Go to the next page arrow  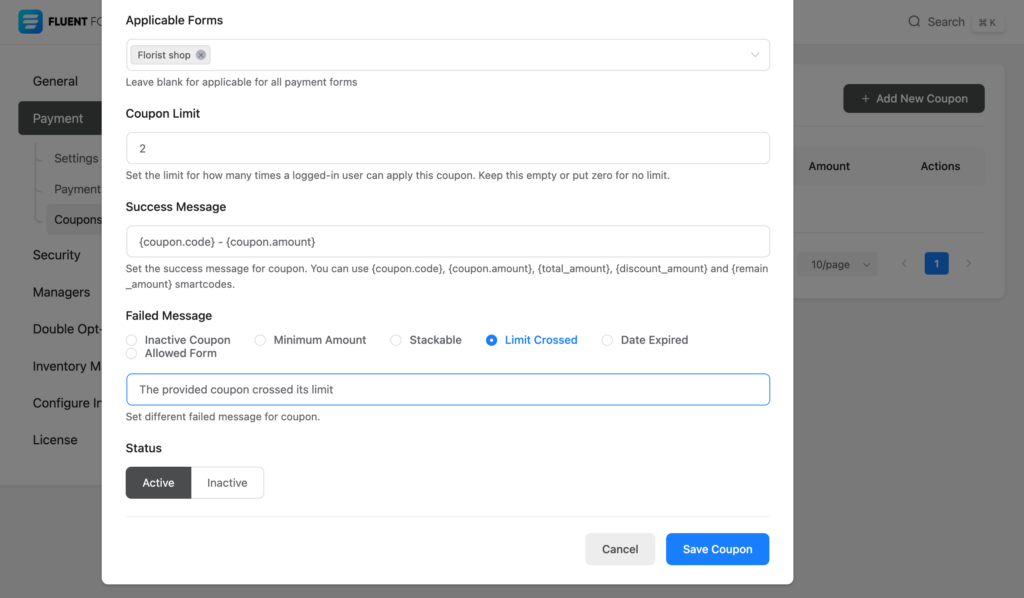[968, 264]
